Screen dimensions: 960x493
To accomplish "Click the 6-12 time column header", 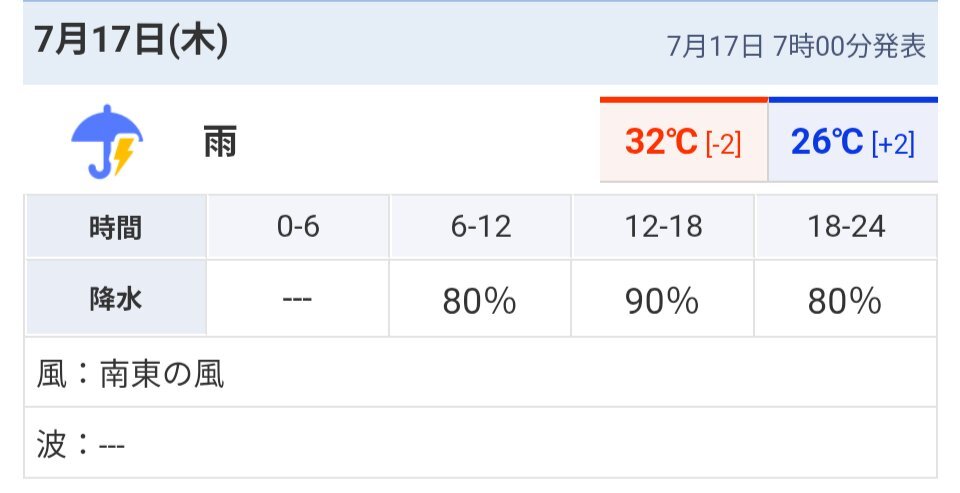I will (x=481, y=227).
